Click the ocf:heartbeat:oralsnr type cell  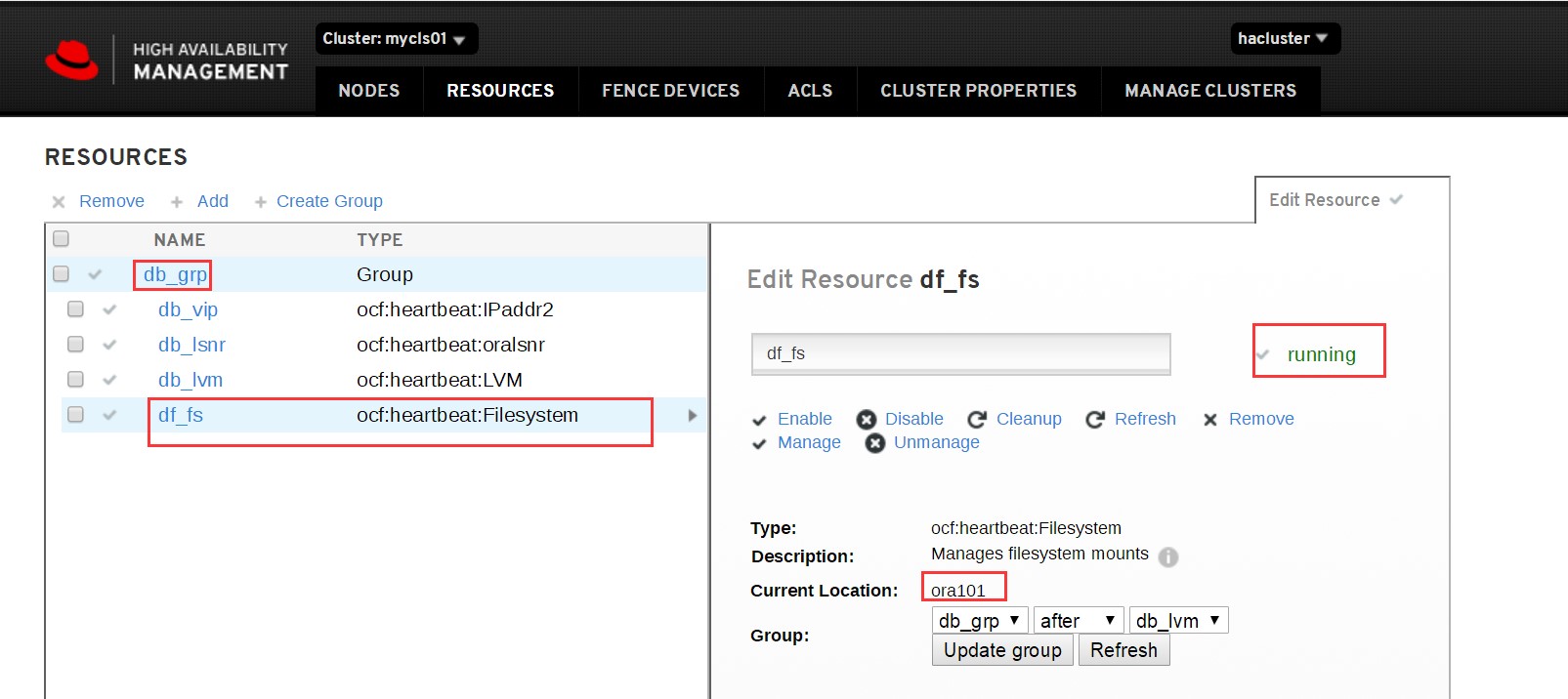click(450, 345)
